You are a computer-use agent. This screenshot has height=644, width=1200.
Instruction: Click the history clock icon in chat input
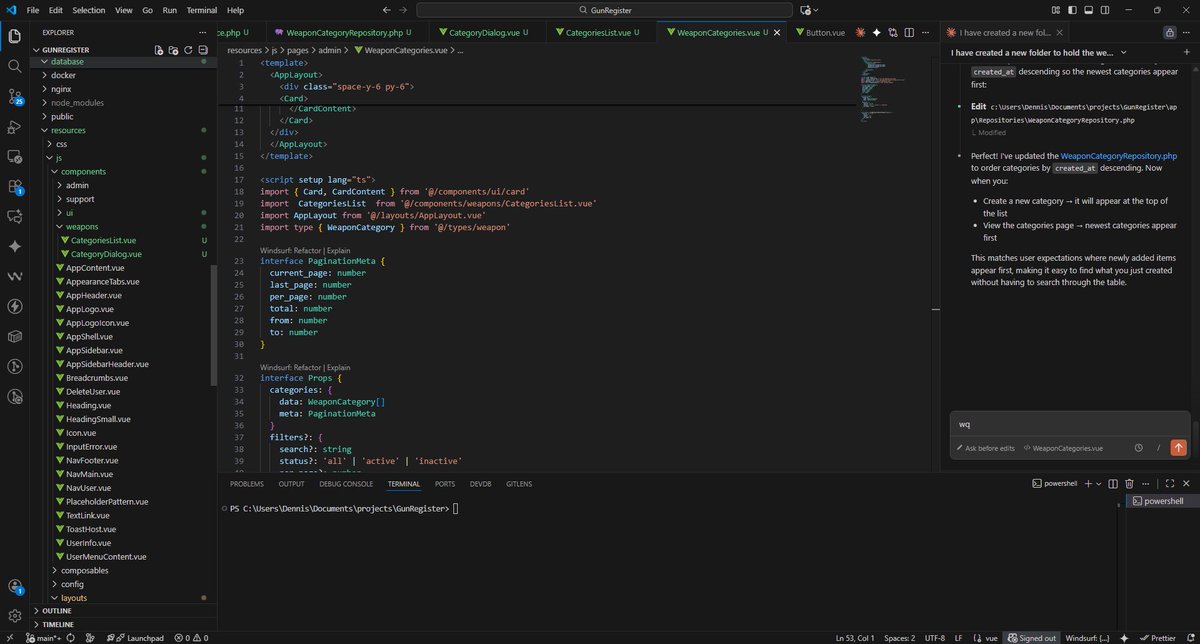point(1139,448)
